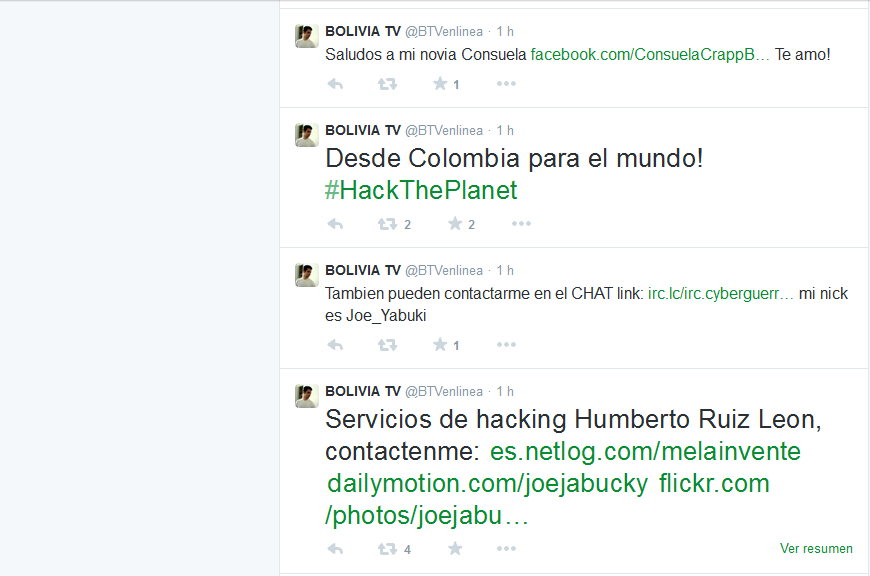Click Ver resumen on the last tweet
The height and width of the screenshot is (576, 870).
pos(816,549)
